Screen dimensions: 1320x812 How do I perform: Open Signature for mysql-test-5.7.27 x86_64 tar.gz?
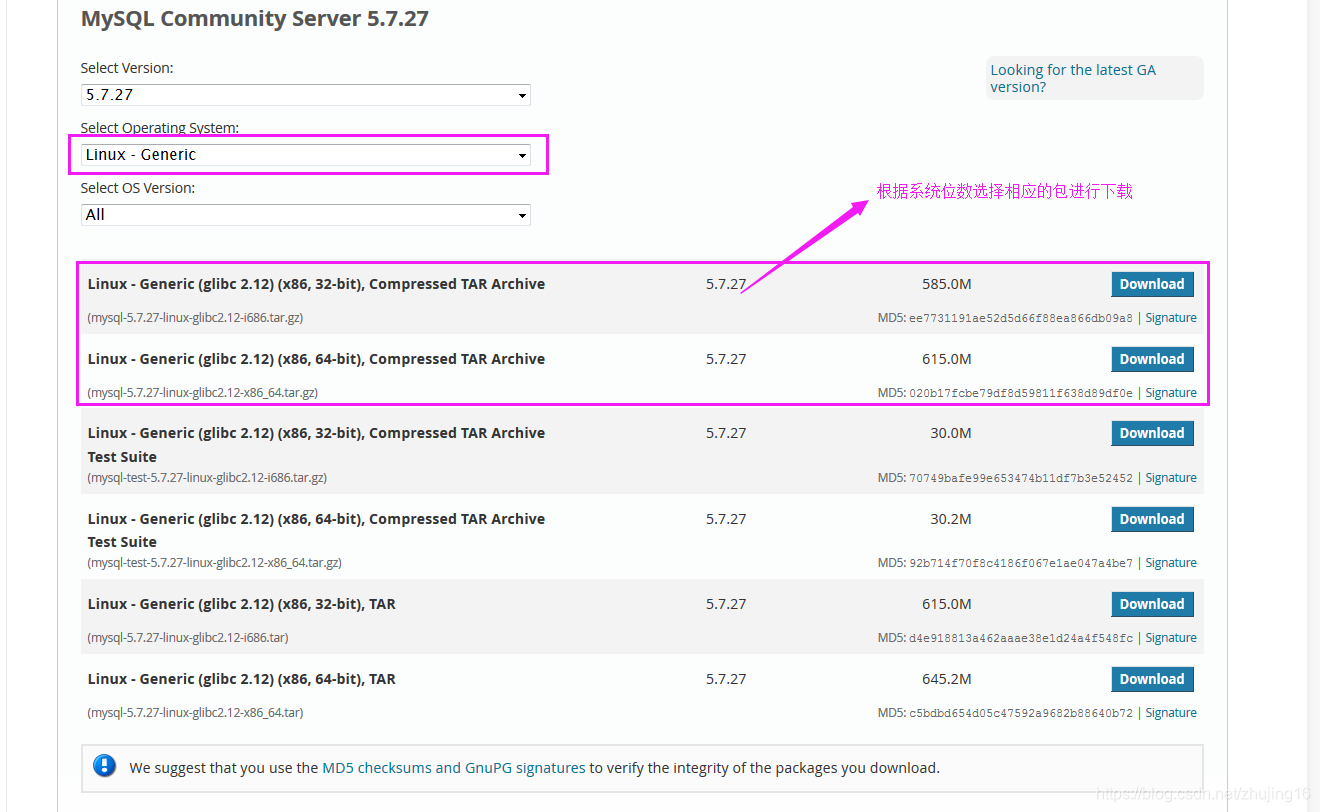1171,563
